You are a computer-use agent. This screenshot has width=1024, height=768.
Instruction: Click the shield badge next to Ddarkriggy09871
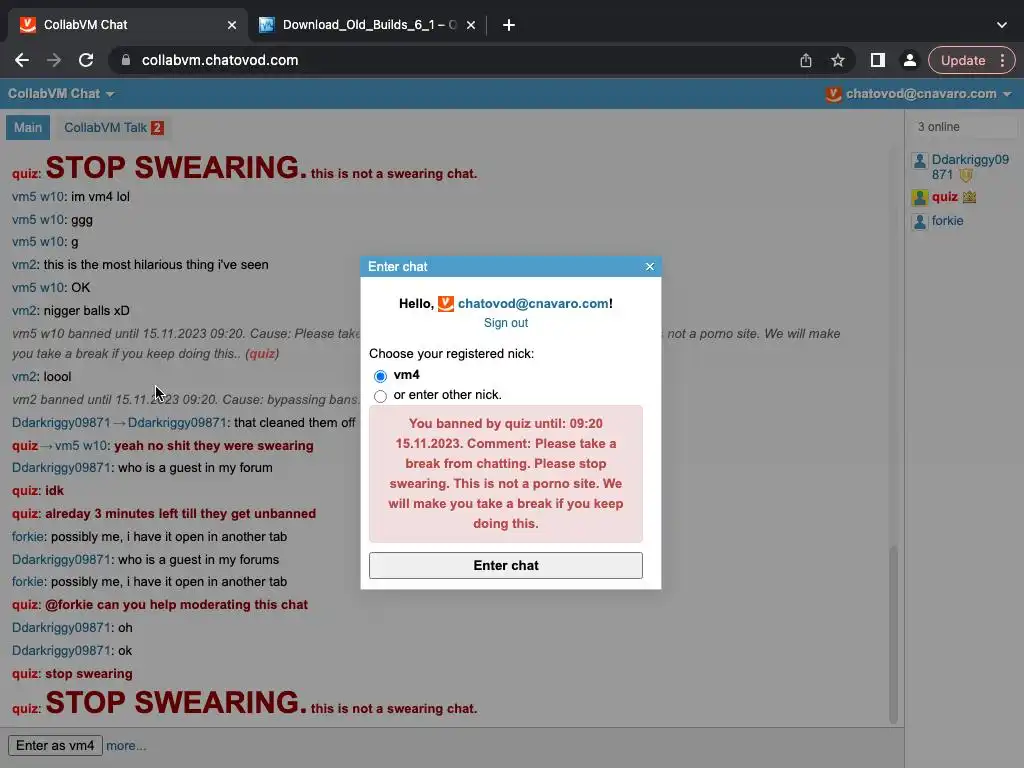pyautogui.click(x=966, y=175)
